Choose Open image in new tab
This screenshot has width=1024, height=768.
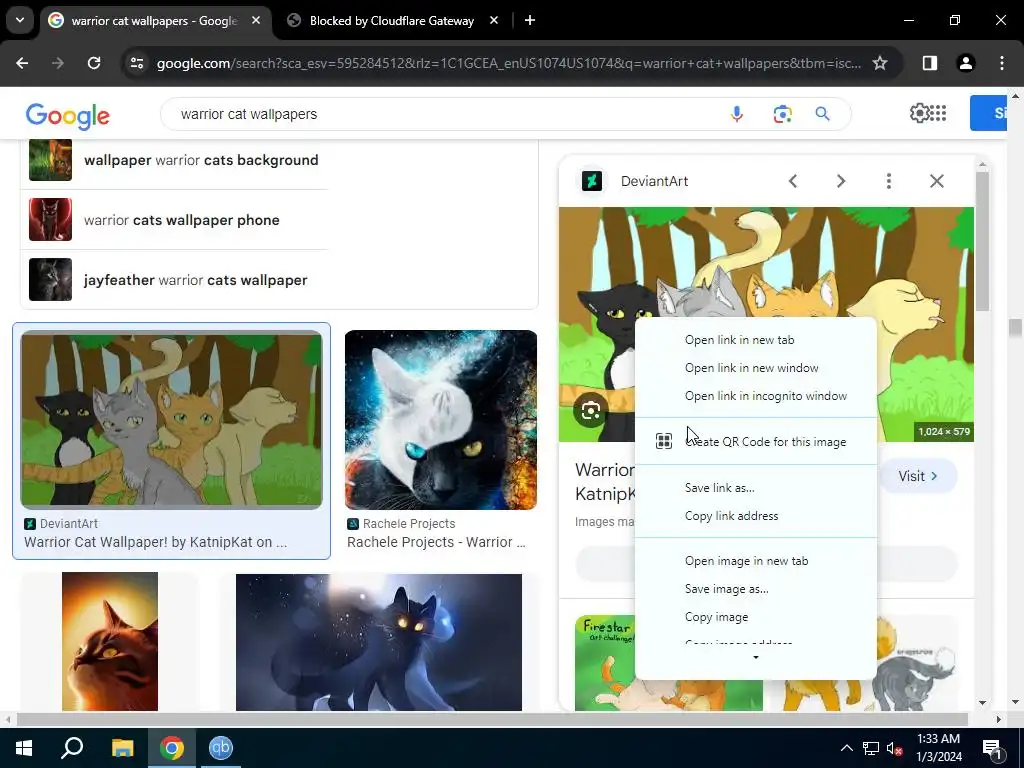pos(756,561)
